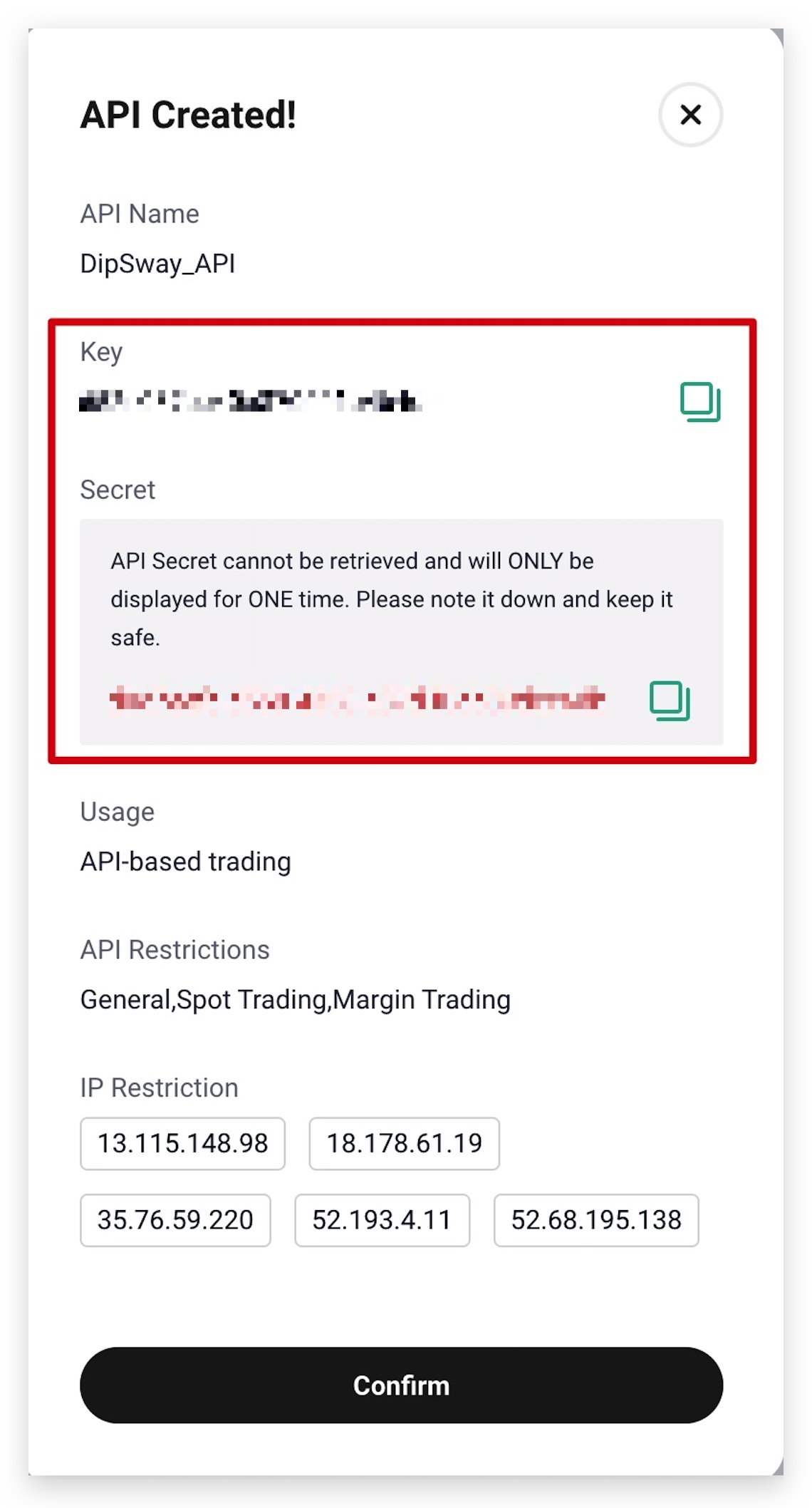Click the Confirm button

pos(401,1385)
